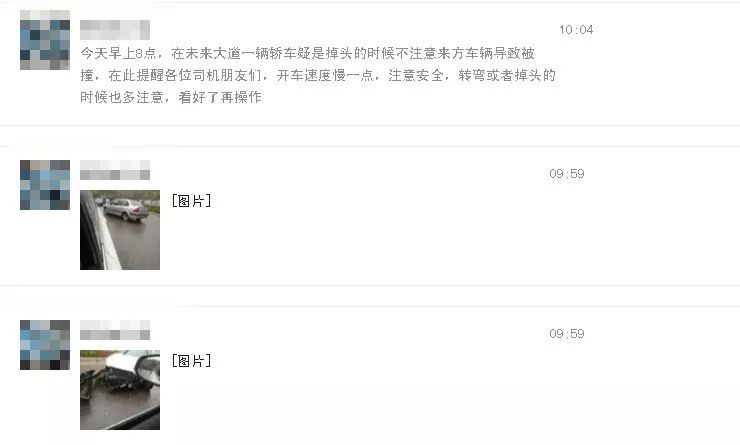The width and height of the screenshot is (740, 445).
Task: Open the sender name above the silver sedan photo
Action: click(115, 170)
